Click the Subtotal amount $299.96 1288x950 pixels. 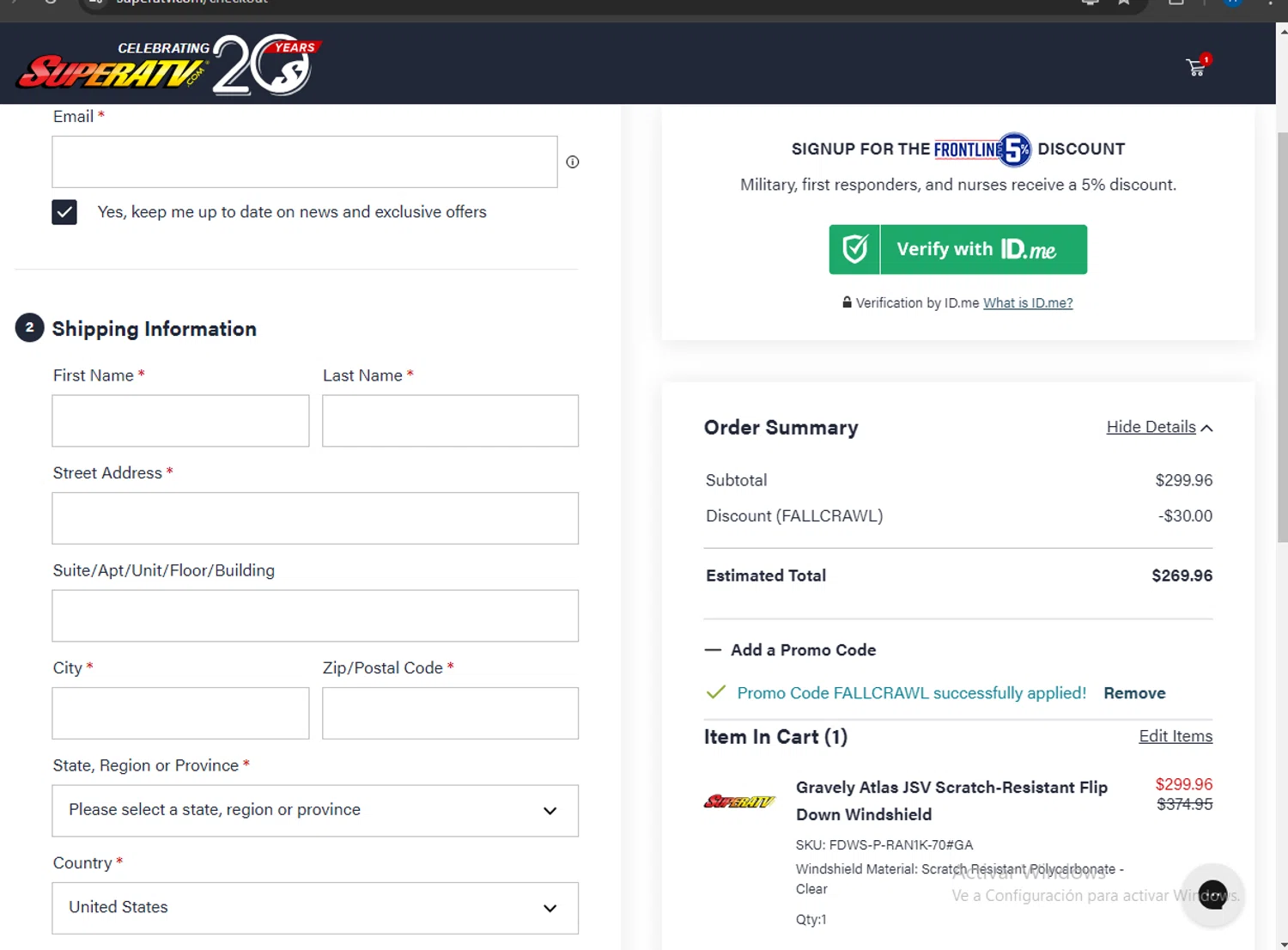1184,480
